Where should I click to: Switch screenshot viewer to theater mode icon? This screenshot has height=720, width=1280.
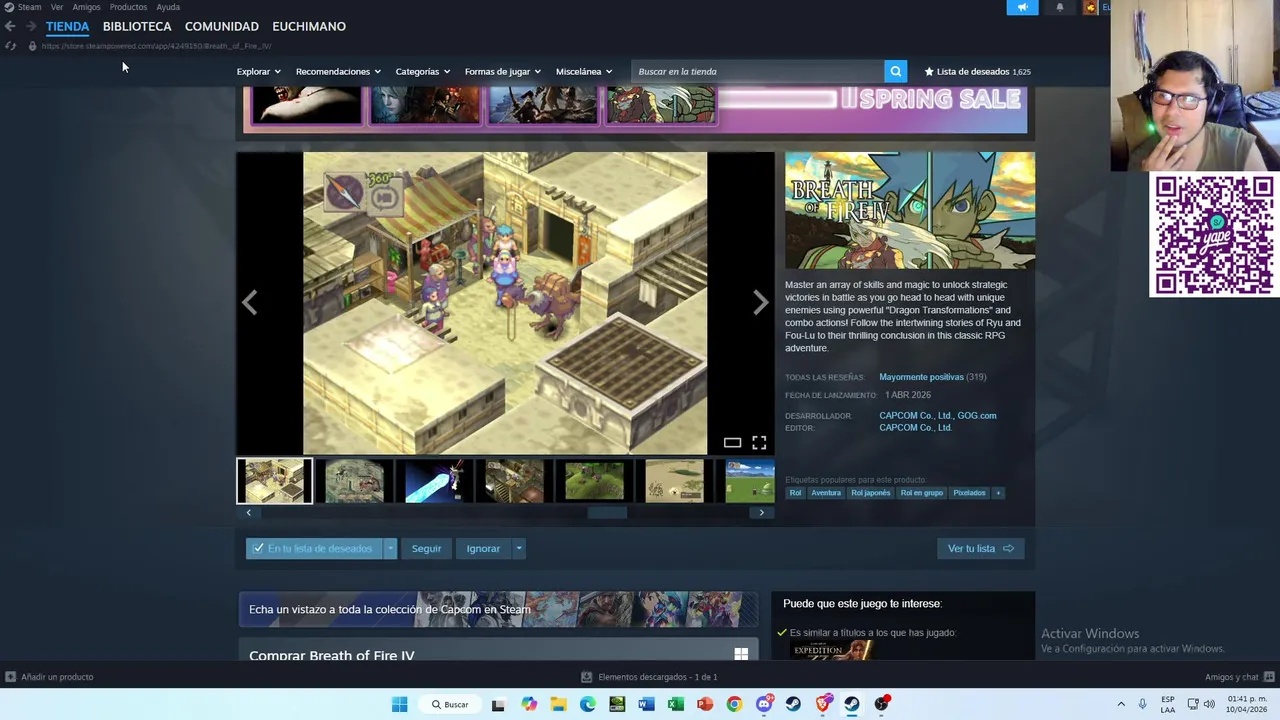click(733, 443)
